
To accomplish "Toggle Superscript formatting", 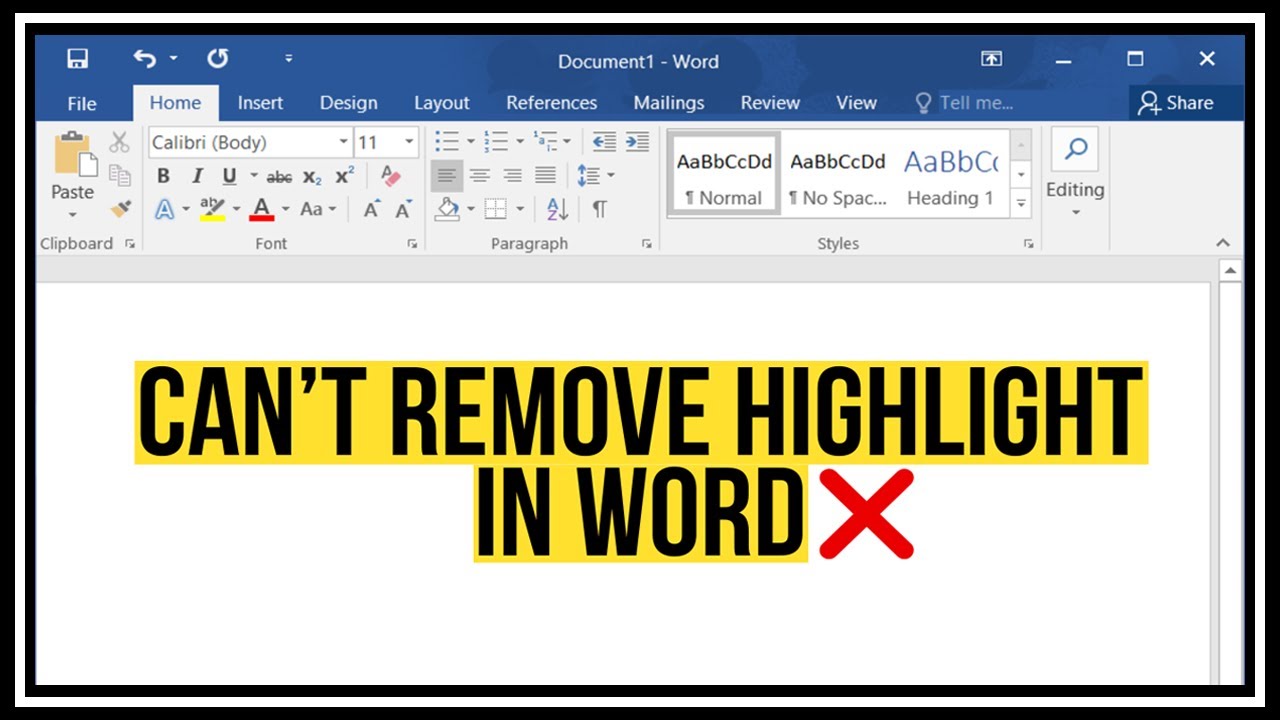I will pos(345,176).
